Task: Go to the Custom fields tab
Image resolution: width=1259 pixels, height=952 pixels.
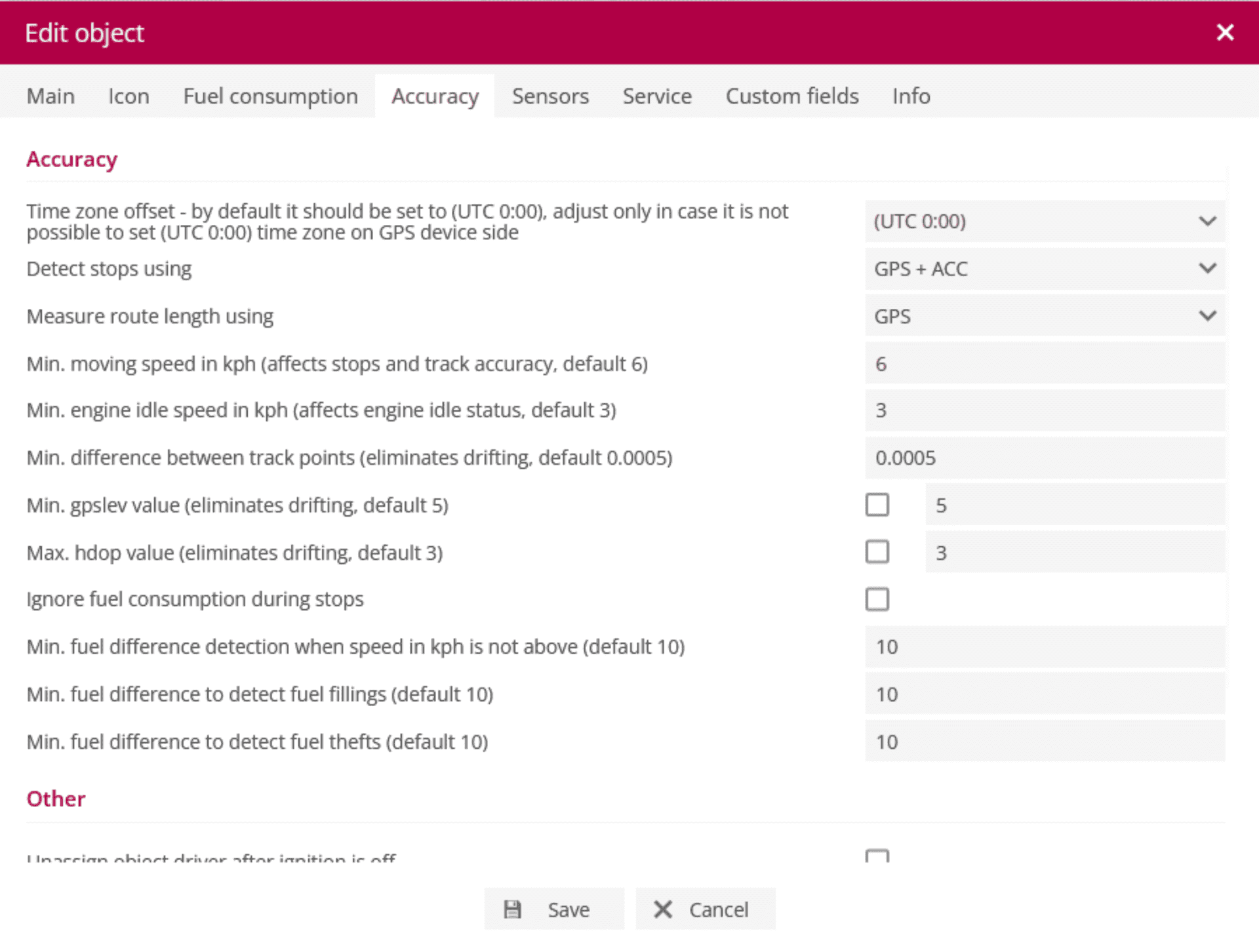Action: click(x=791, y=96)
